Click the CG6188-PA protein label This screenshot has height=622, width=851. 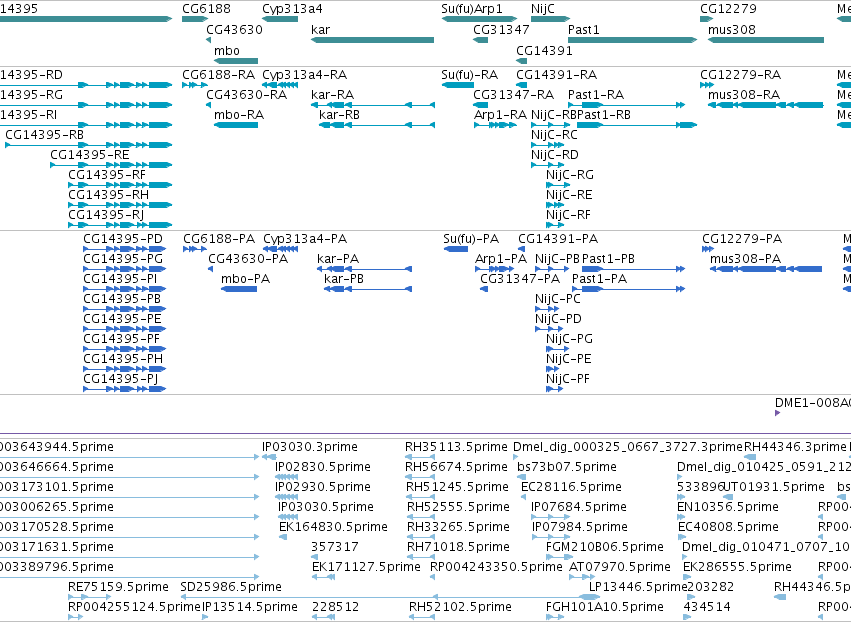point(219,239)
